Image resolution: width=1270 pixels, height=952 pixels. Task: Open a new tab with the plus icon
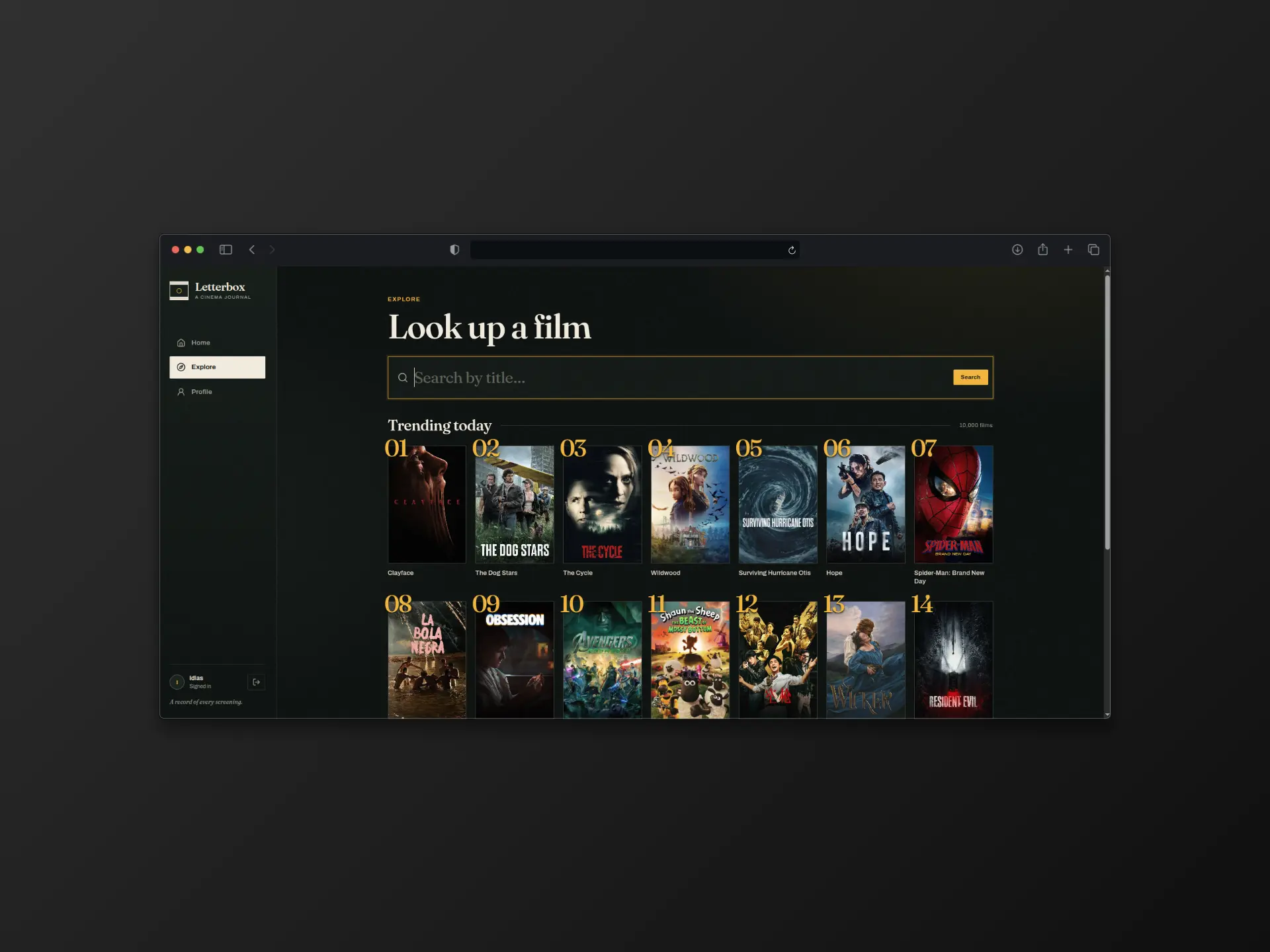click(x=1068, y=249)
